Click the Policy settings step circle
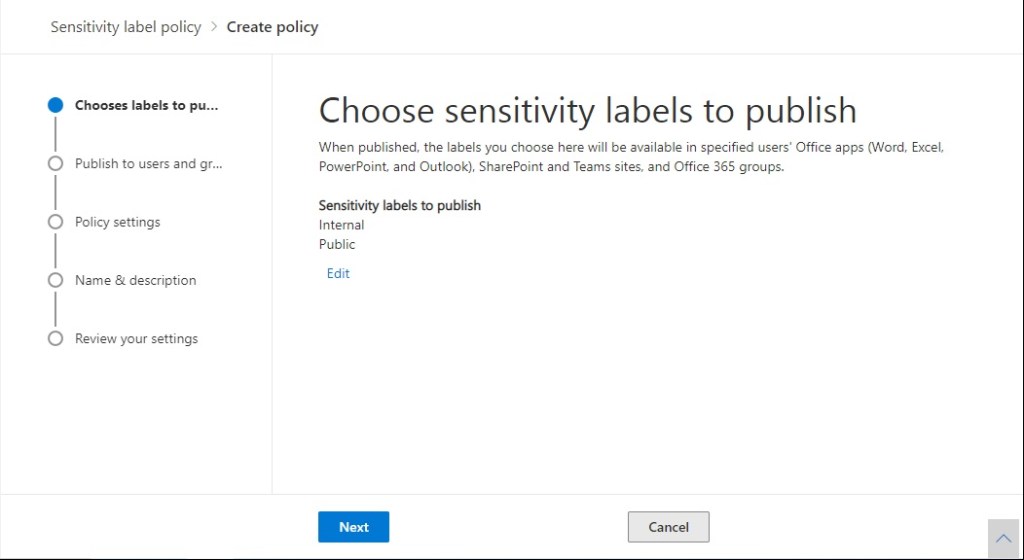Viewport: 1024px width, 560px height. point(56,222)
